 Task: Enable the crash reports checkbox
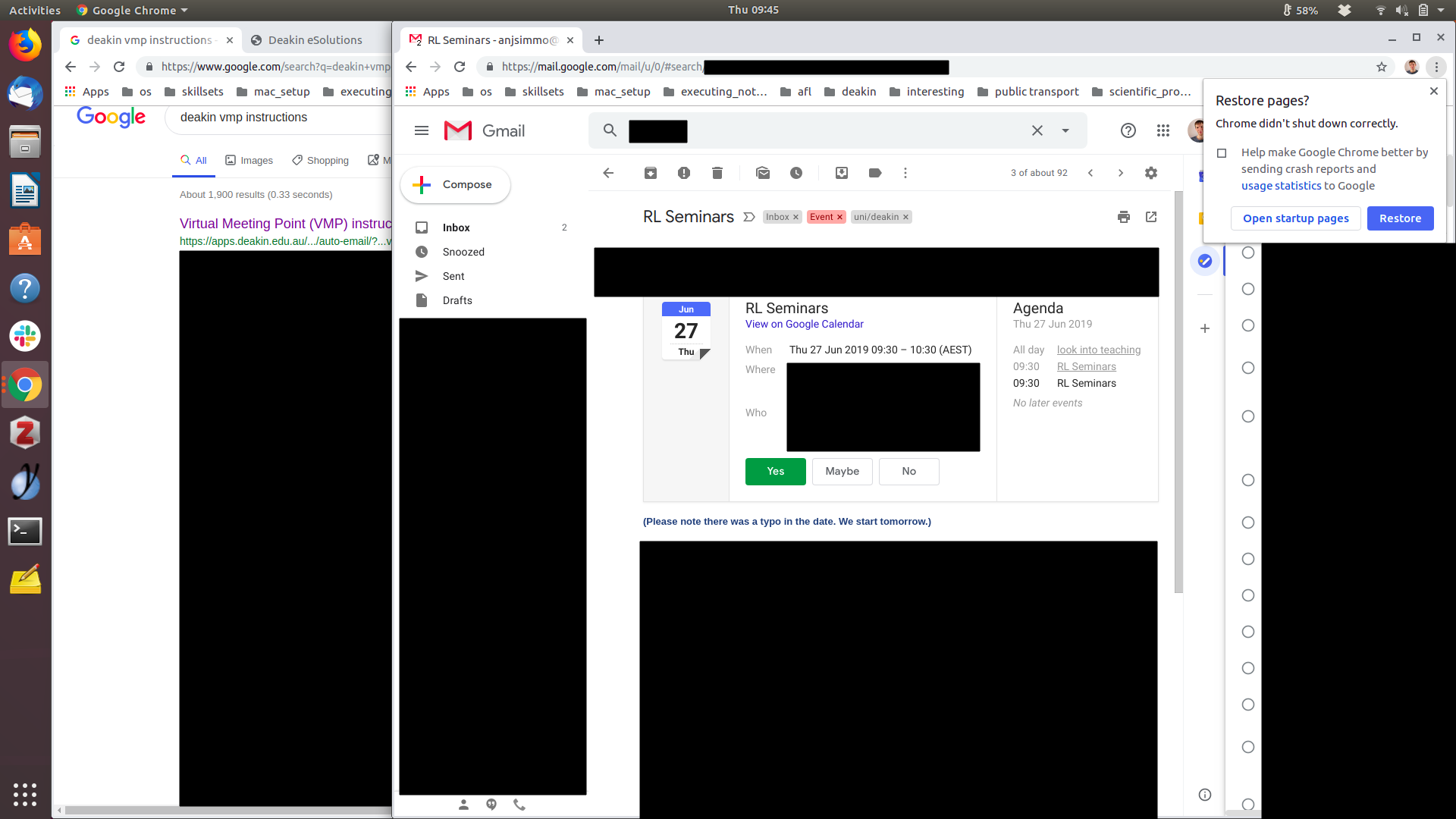coord(1222,153)
